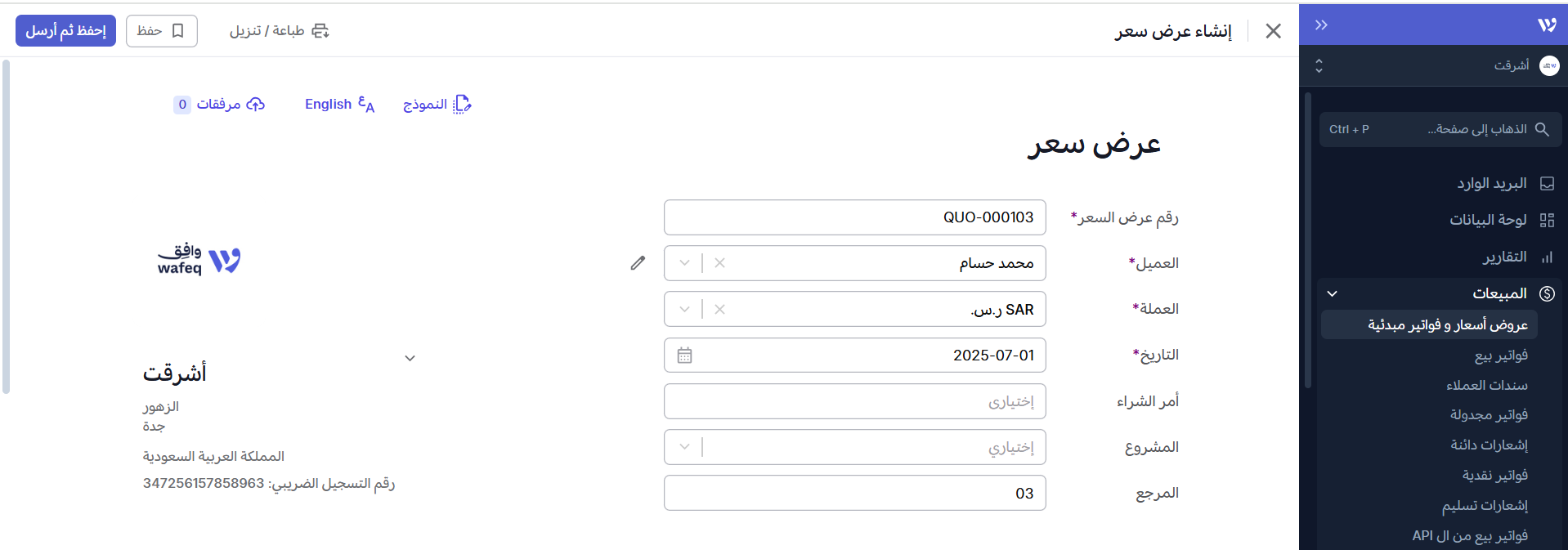The image size is (1568, 550).
Task: Click the Wafeq logo in sidebar header
Action: click(x=1547, y=25)
